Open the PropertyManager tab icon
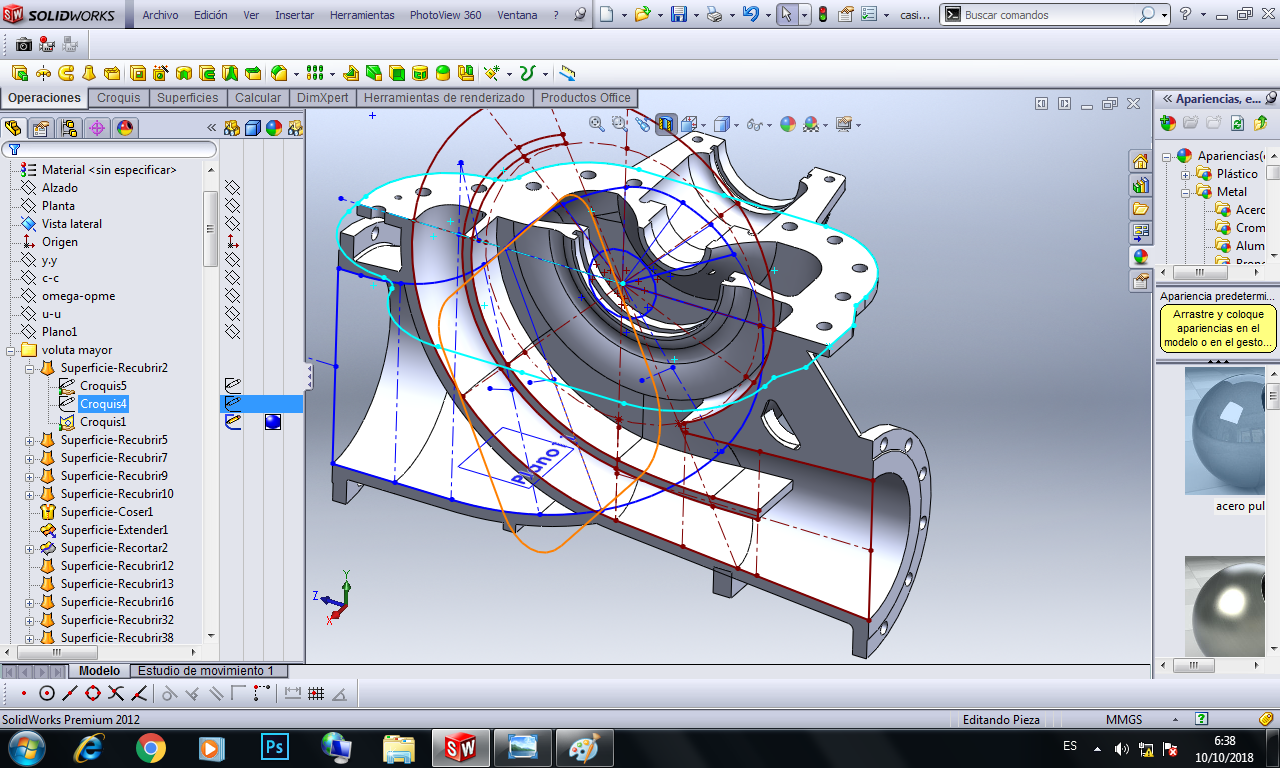 pyautogui.click(x=40, y=128)
